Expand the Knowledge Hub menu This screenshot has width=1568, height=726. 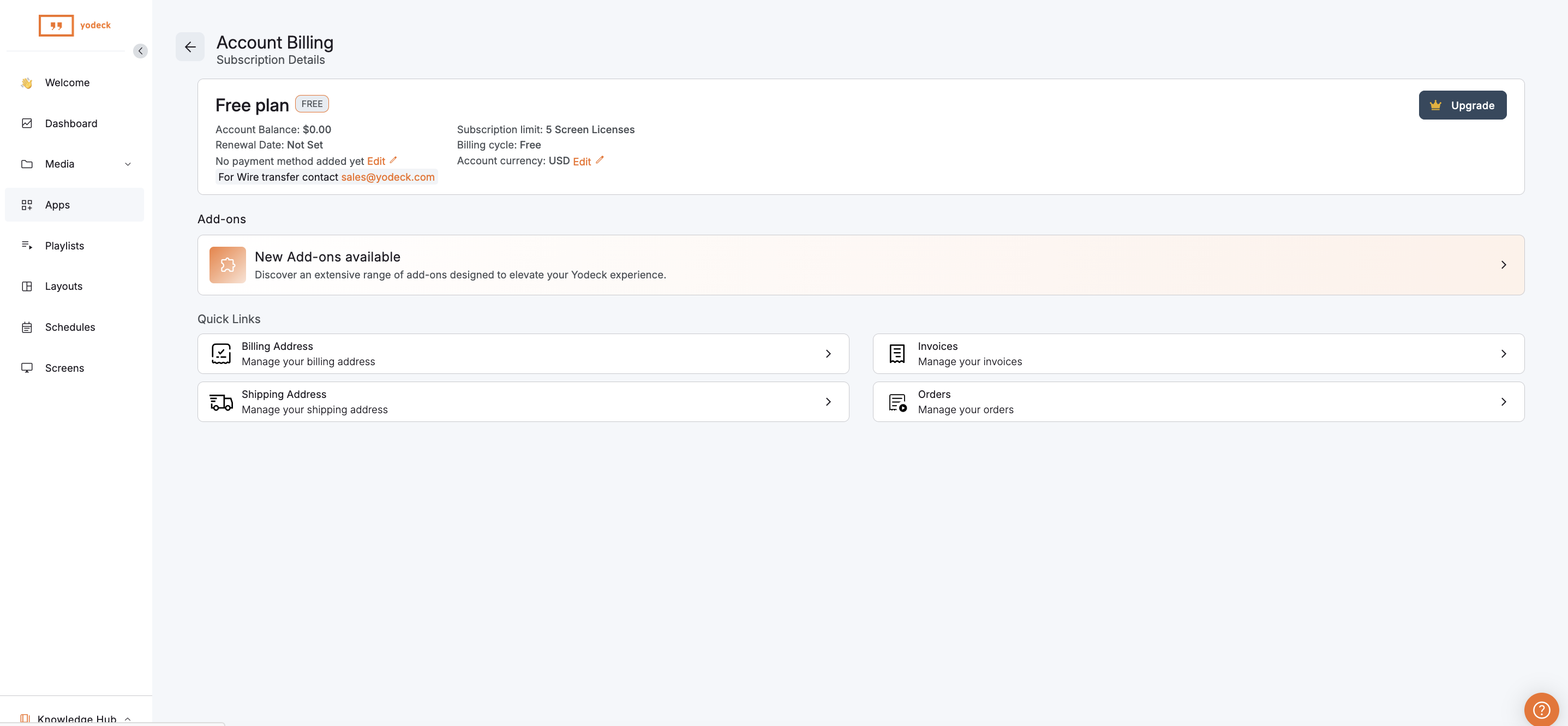[76, 718]
